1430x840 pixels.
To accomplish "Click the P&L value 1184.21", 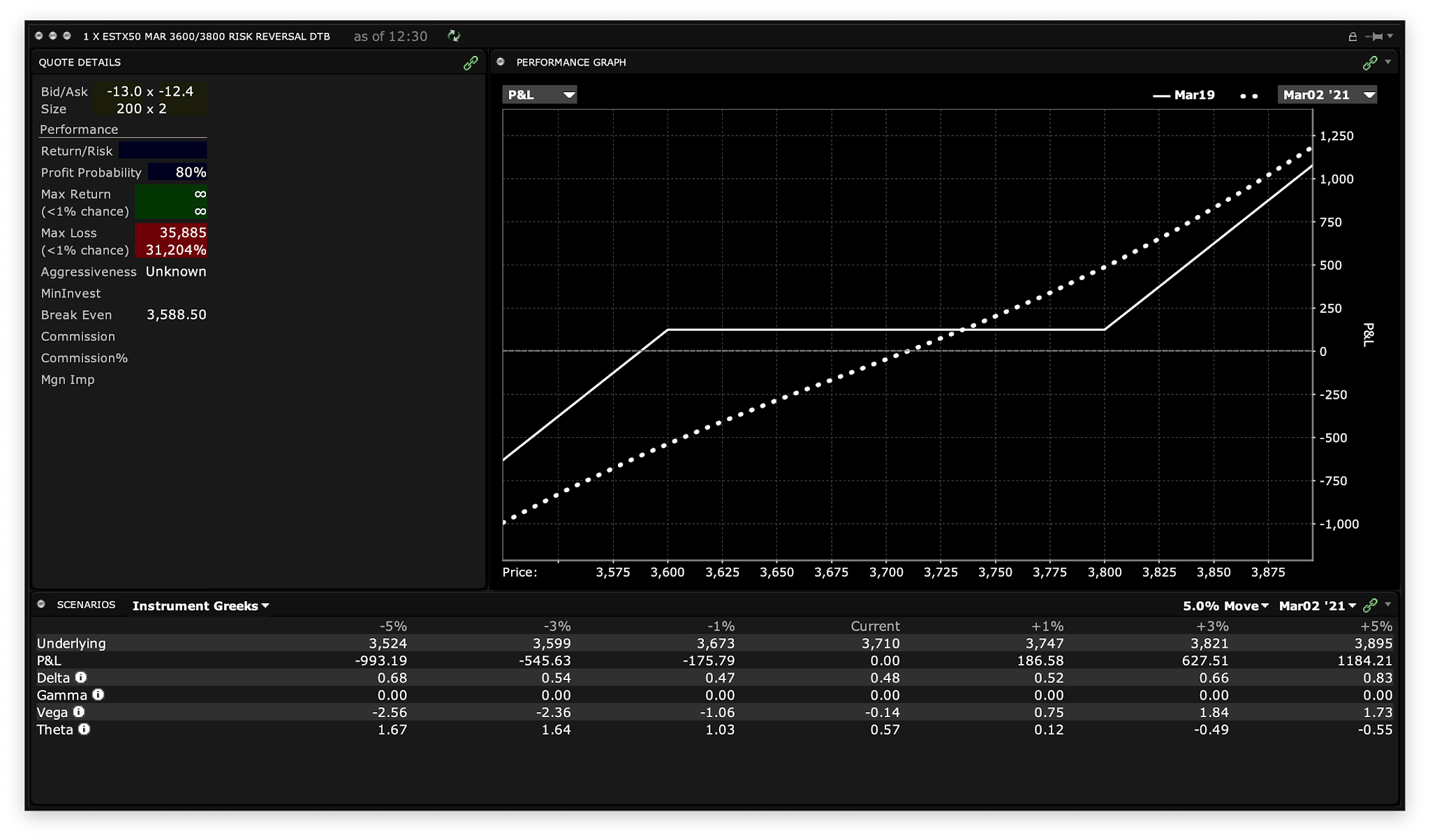I will (1364, 661).
